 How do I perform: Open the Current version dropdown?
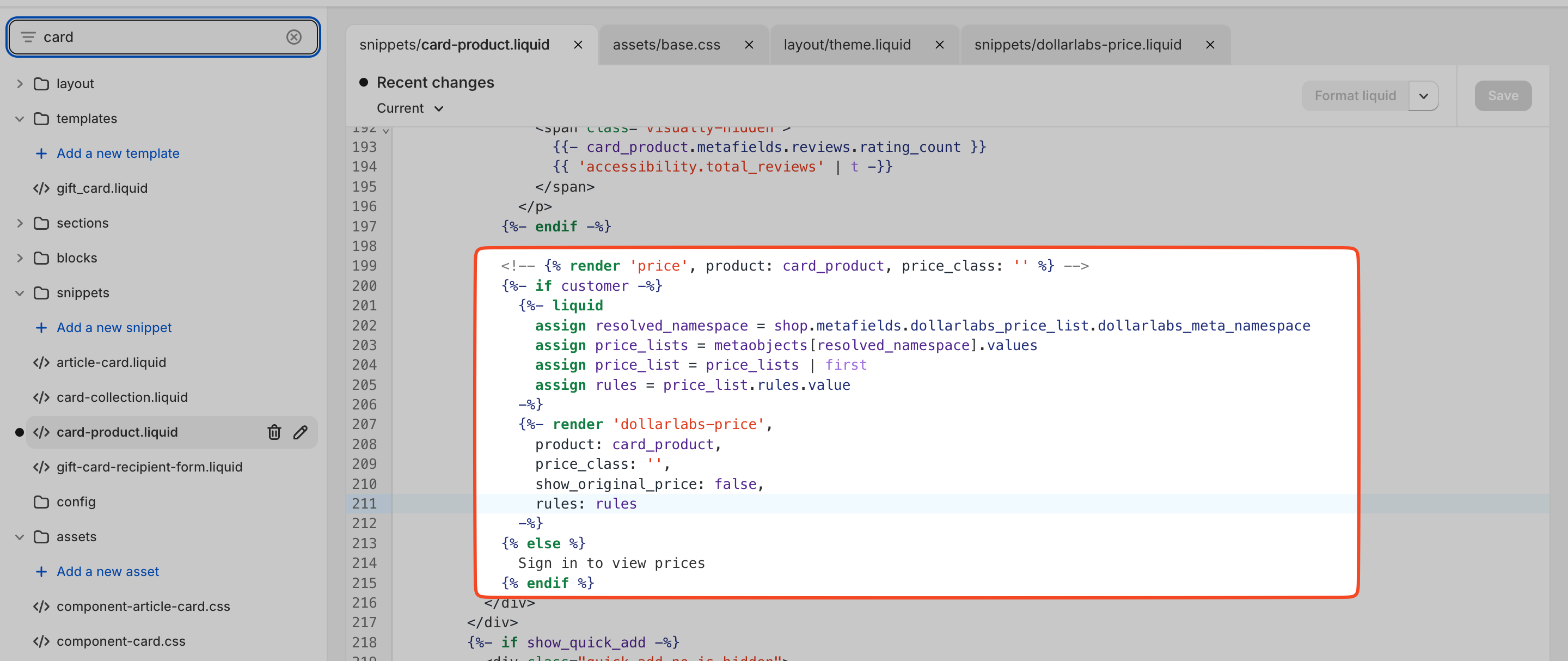click(411, 108)
